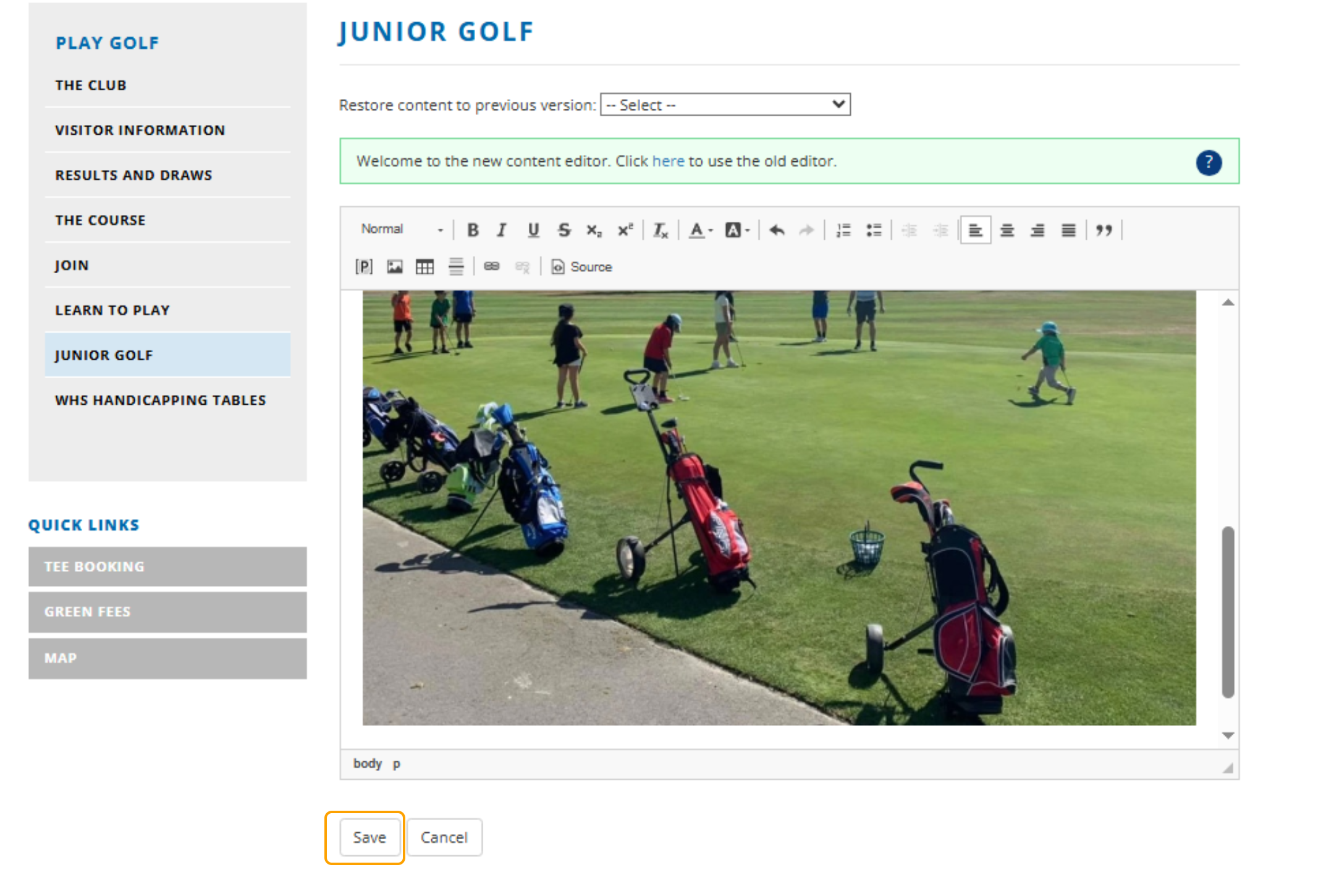The image size is (1334, 896).
Task: Toggle italic text formatting
Action: tap(502, 230)
